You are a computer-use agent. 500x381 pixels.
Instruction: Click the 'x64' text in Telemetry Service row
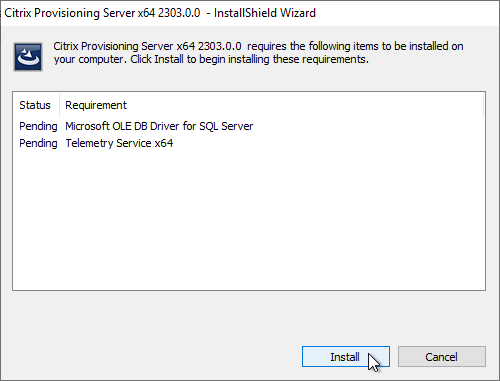[x=164, y=143]
